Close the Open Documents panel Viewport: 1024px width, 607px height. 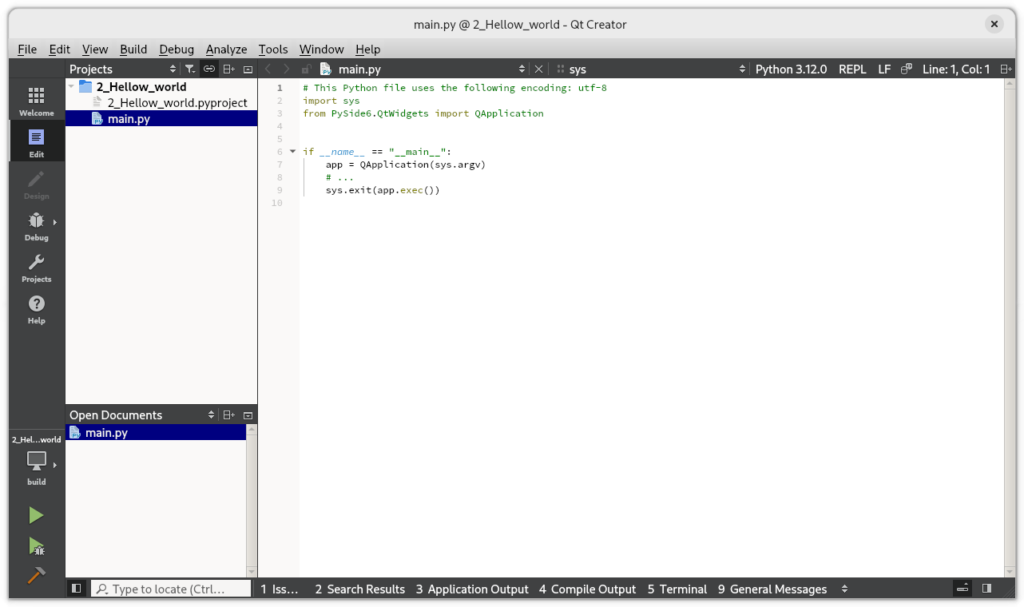[x=248, y=415]
